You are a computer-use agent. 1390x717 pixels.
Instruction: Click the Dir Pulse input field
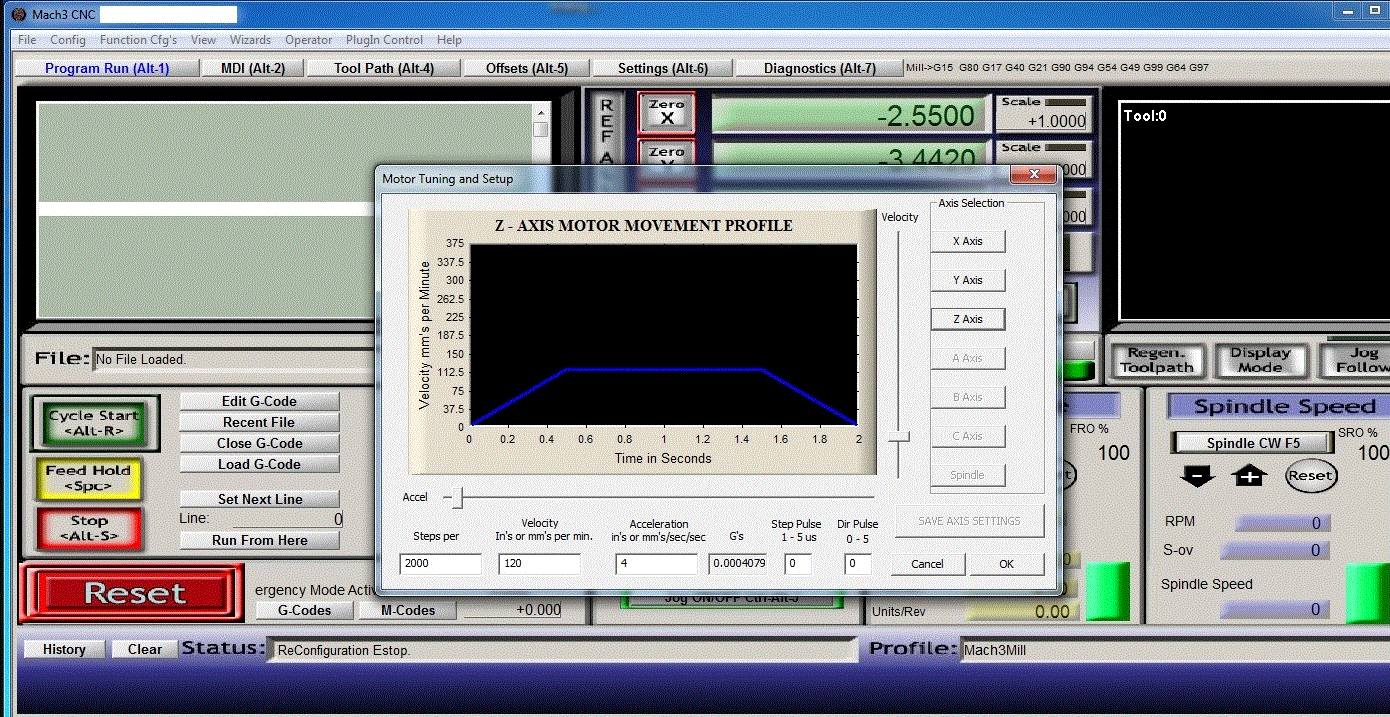[x=858, y=564]
